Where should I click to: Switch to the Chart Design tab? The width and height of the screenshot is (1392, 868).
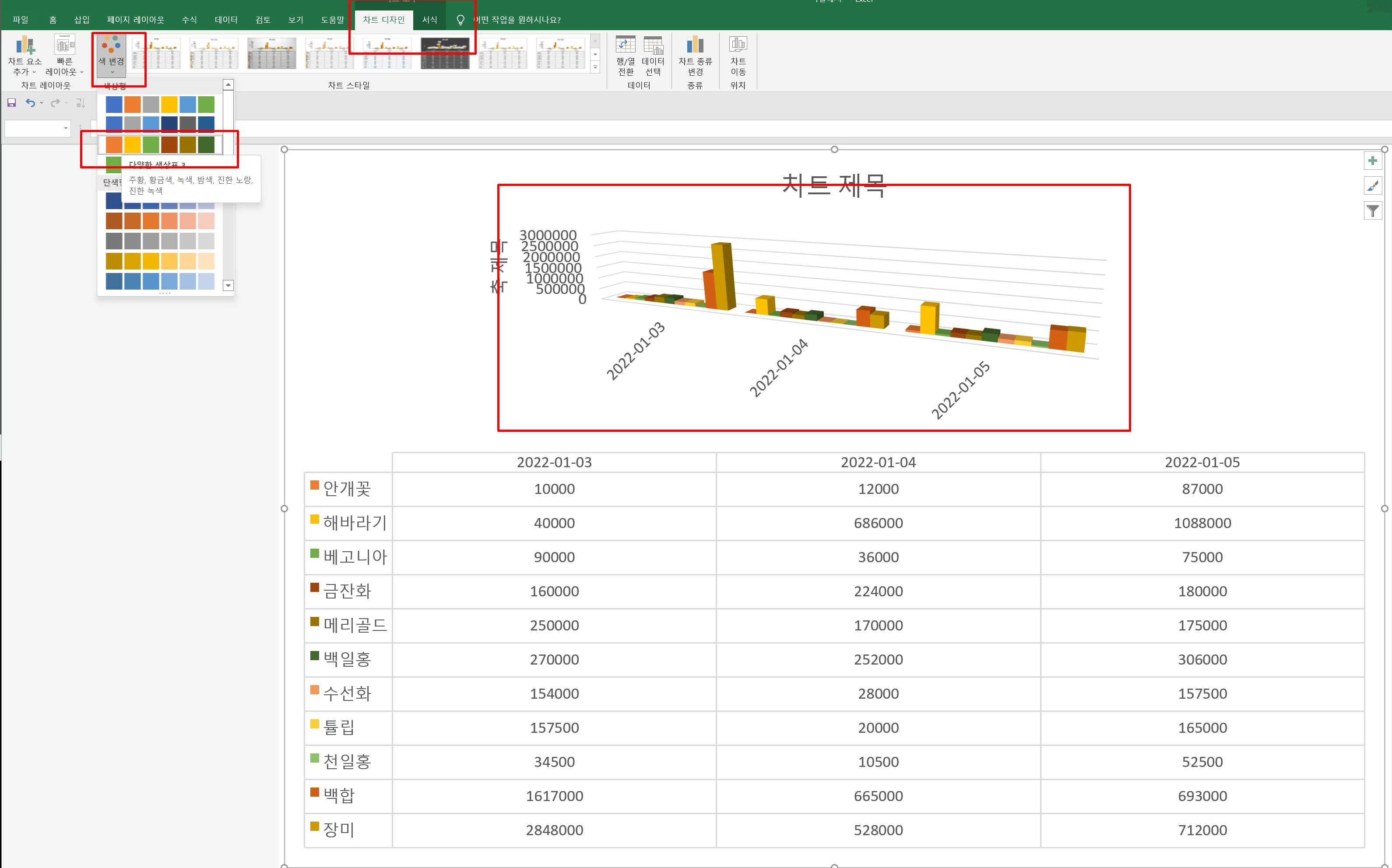pyautogui.click(x=383, y=20)
